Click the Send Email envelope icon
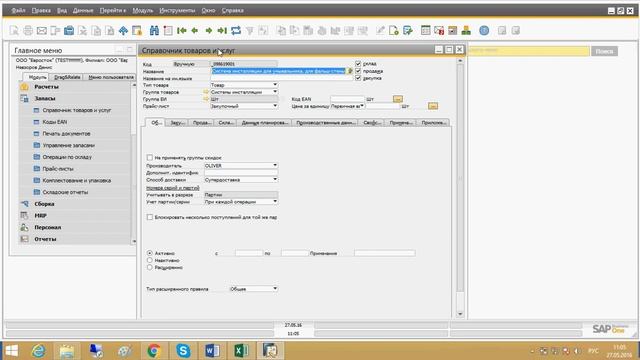 (x=42, y=31)
